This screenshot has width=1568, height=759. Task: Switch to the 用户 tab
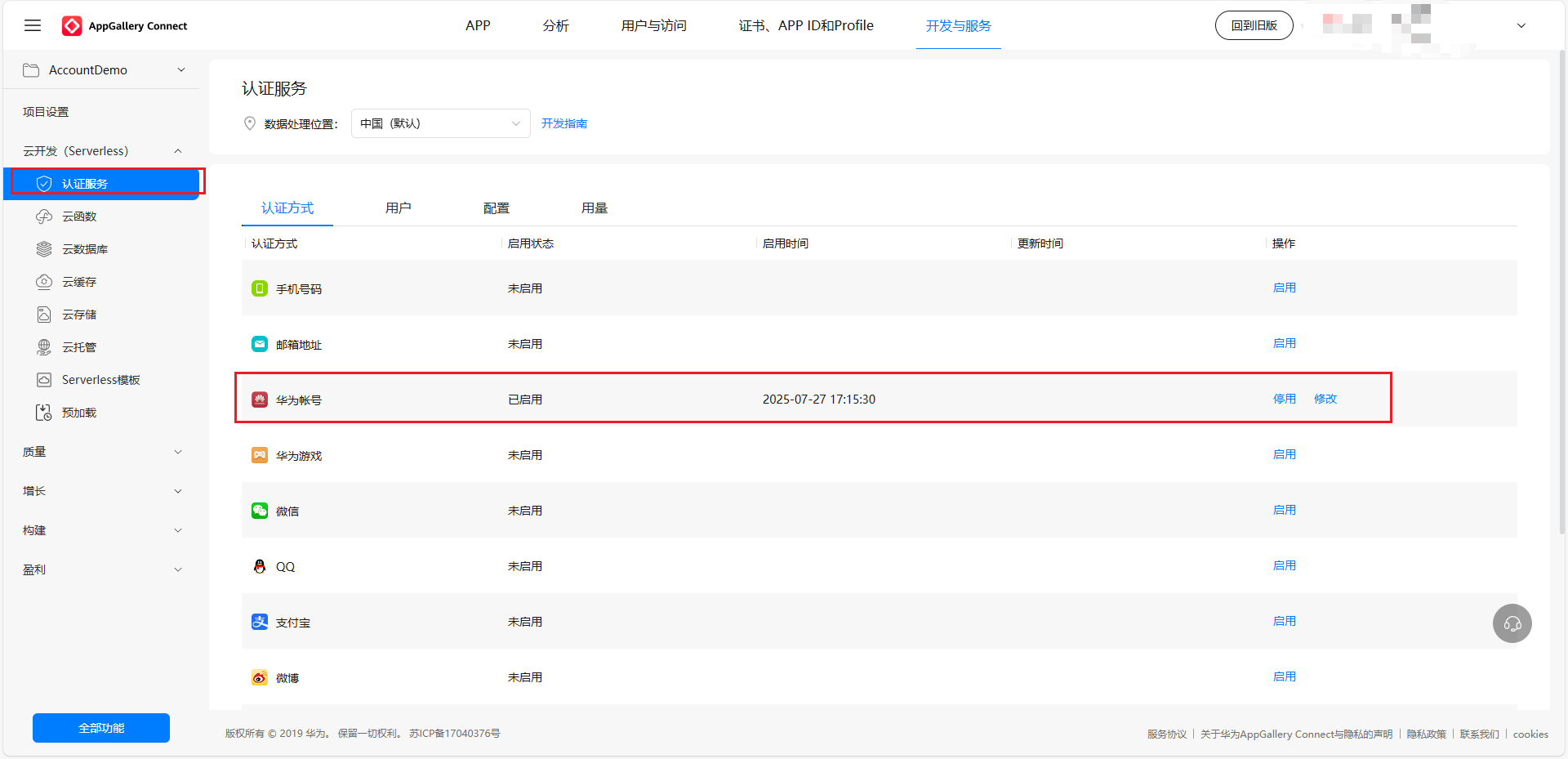tap(399, 208)
